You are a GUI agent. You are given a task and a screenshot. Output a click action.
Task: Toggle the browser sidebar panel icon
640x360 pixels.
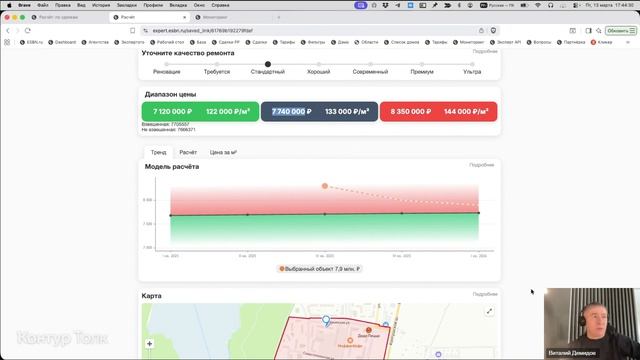588,31
